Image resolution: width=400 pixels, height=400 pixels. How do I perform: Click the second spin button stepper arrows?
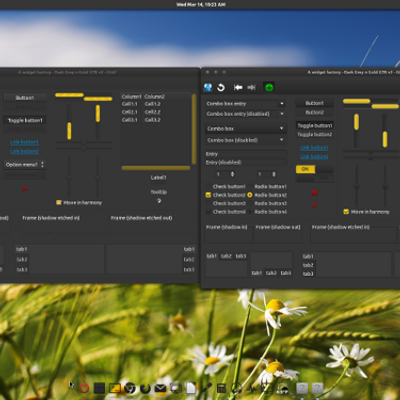[274, 174]
